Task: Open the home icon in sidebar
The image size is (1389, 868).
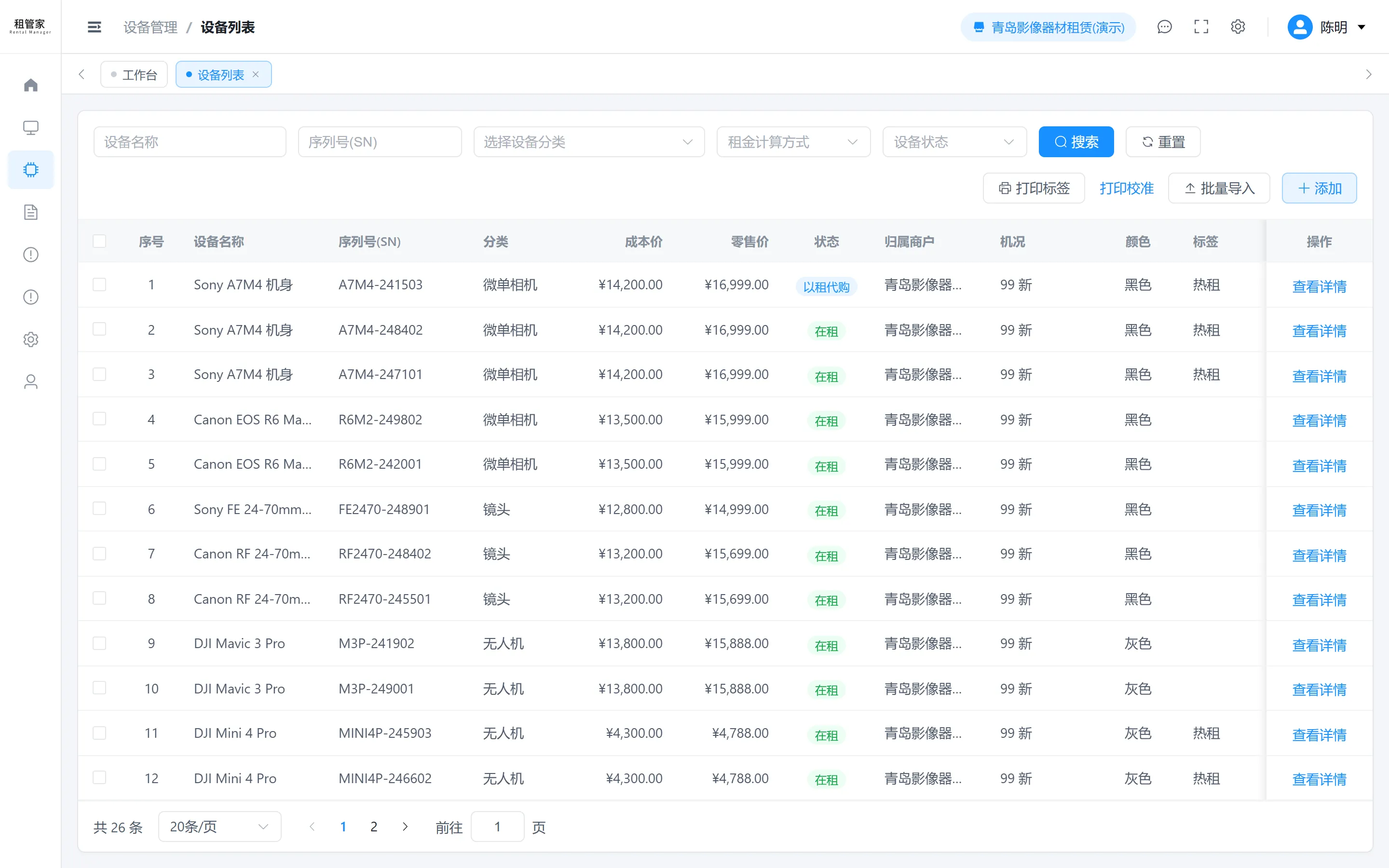Action: (x=31, y=85)
